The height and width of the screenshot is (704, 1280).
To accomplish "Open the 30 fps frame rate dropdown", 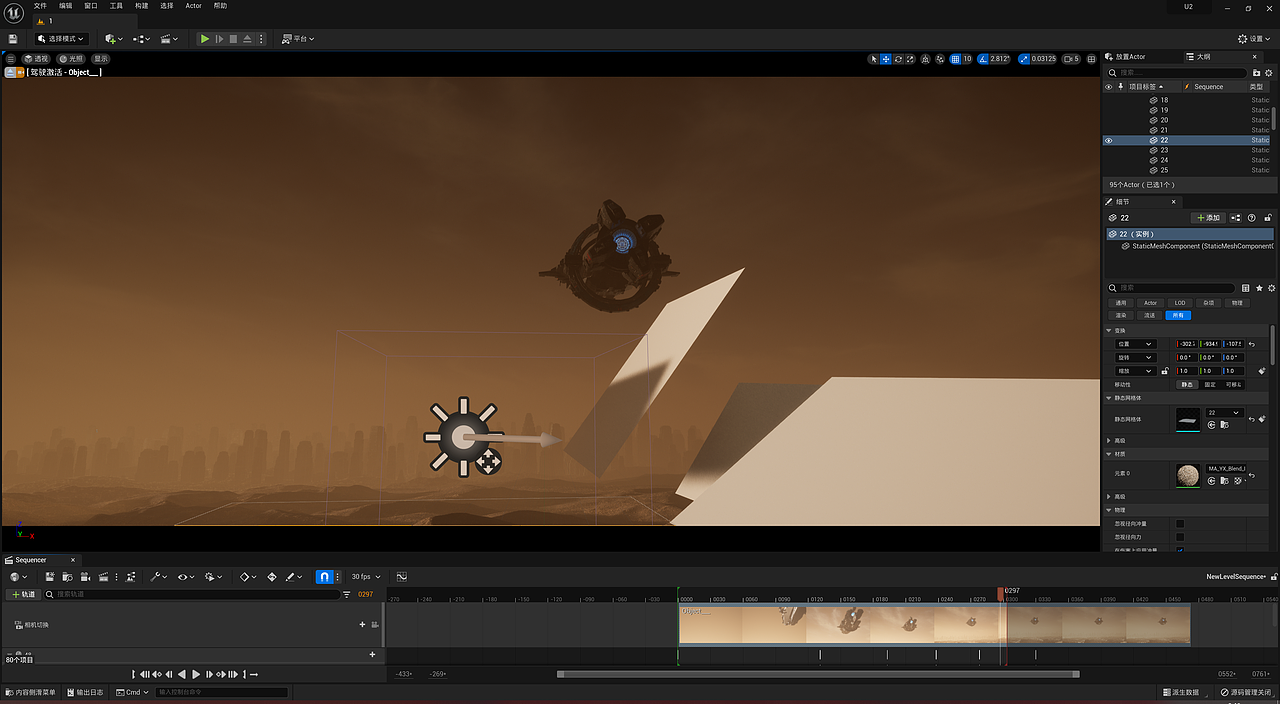I will point(365,577).
